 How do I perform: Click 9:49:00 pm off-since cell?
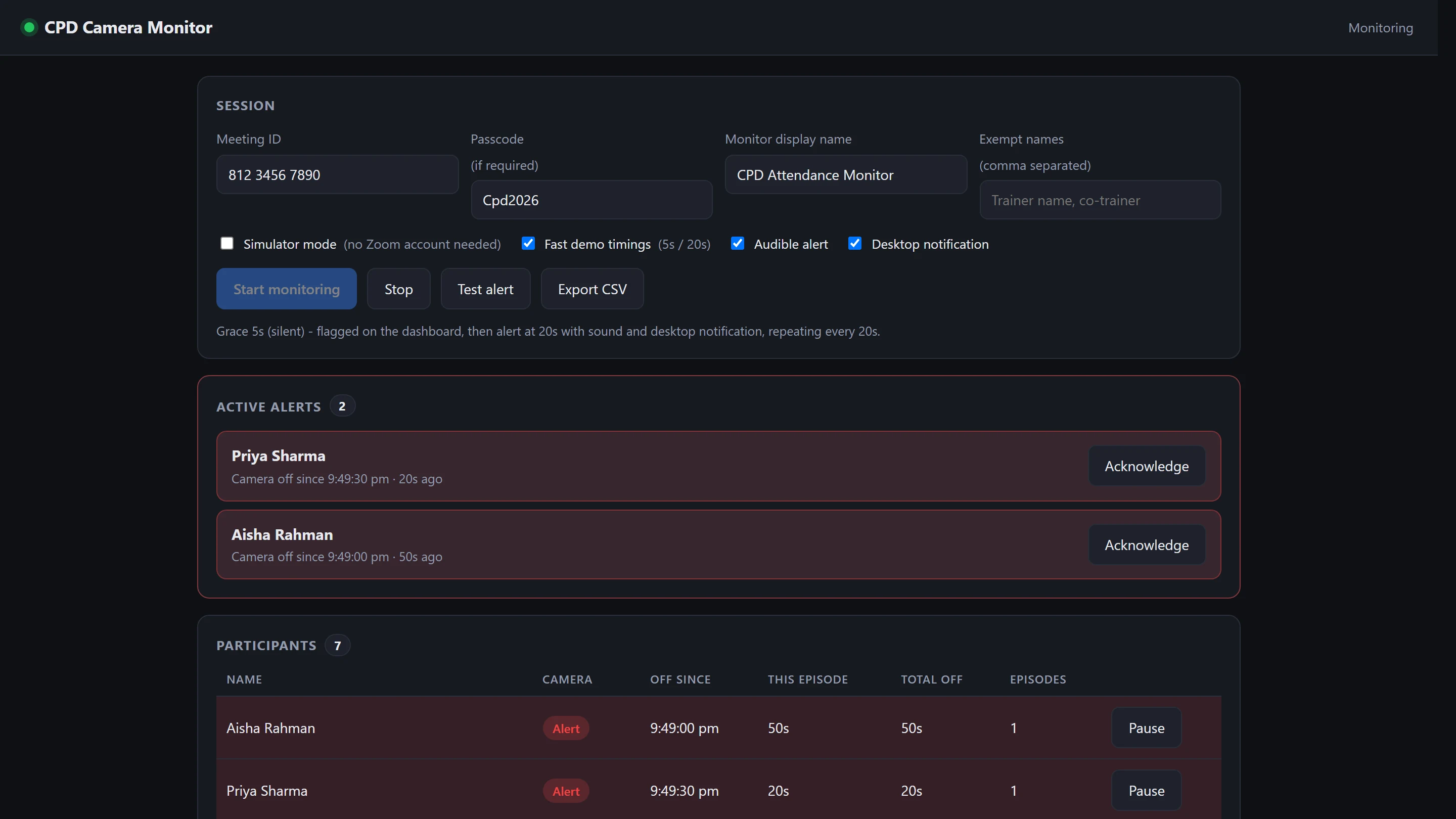684,728
